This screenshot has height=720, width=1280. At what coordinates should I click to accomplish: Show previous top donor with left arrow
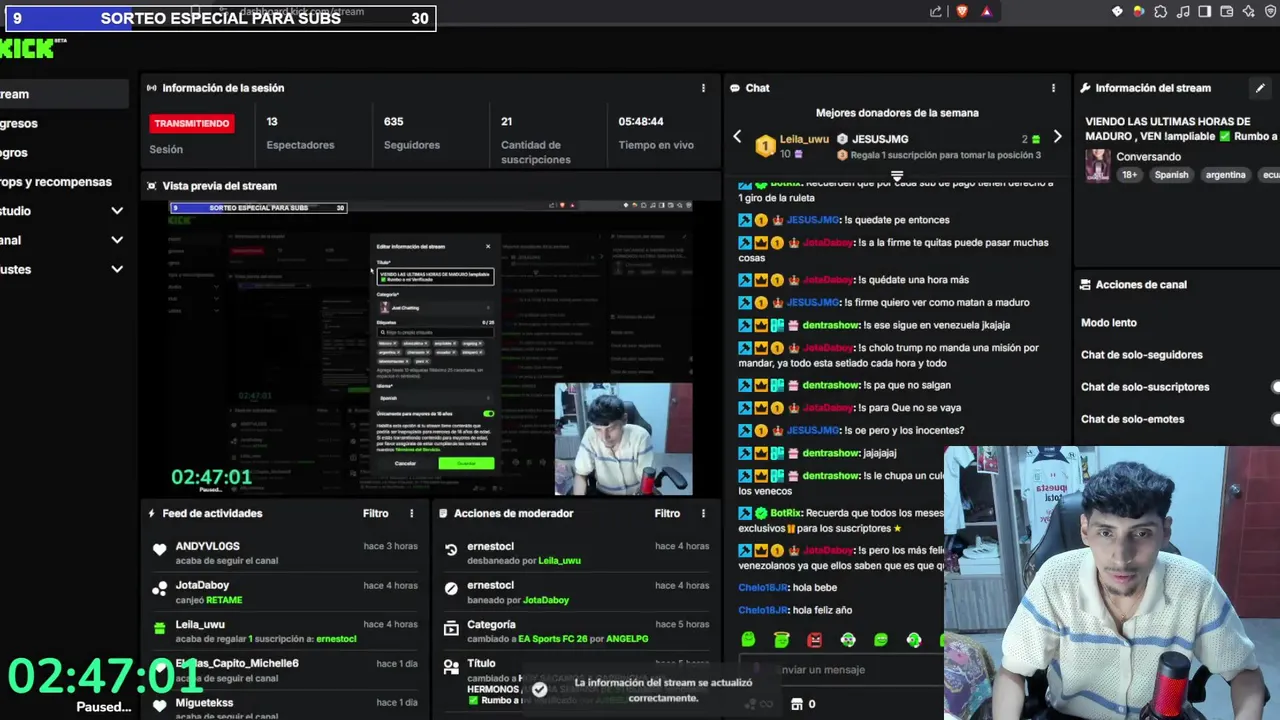click(737, 137)
